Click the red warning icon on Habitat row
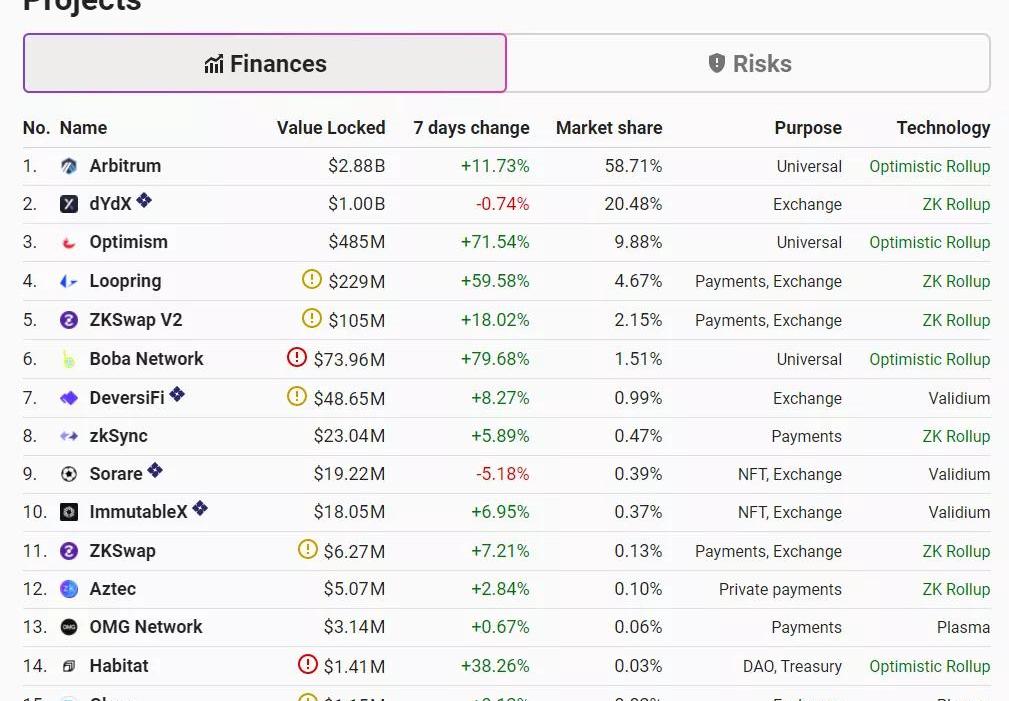The width and height of the screenshot is (1009, 701). pyautogui.click(x=308, y=663)
